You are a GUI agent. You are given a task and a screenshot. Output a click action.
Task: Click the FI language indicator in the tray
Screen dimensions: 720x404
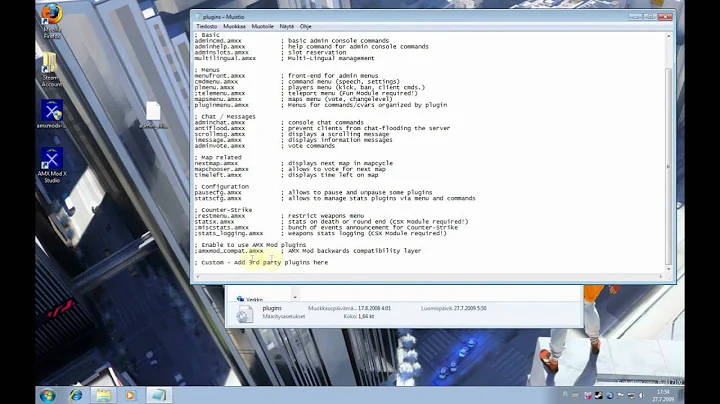click(x=565, y=394)
